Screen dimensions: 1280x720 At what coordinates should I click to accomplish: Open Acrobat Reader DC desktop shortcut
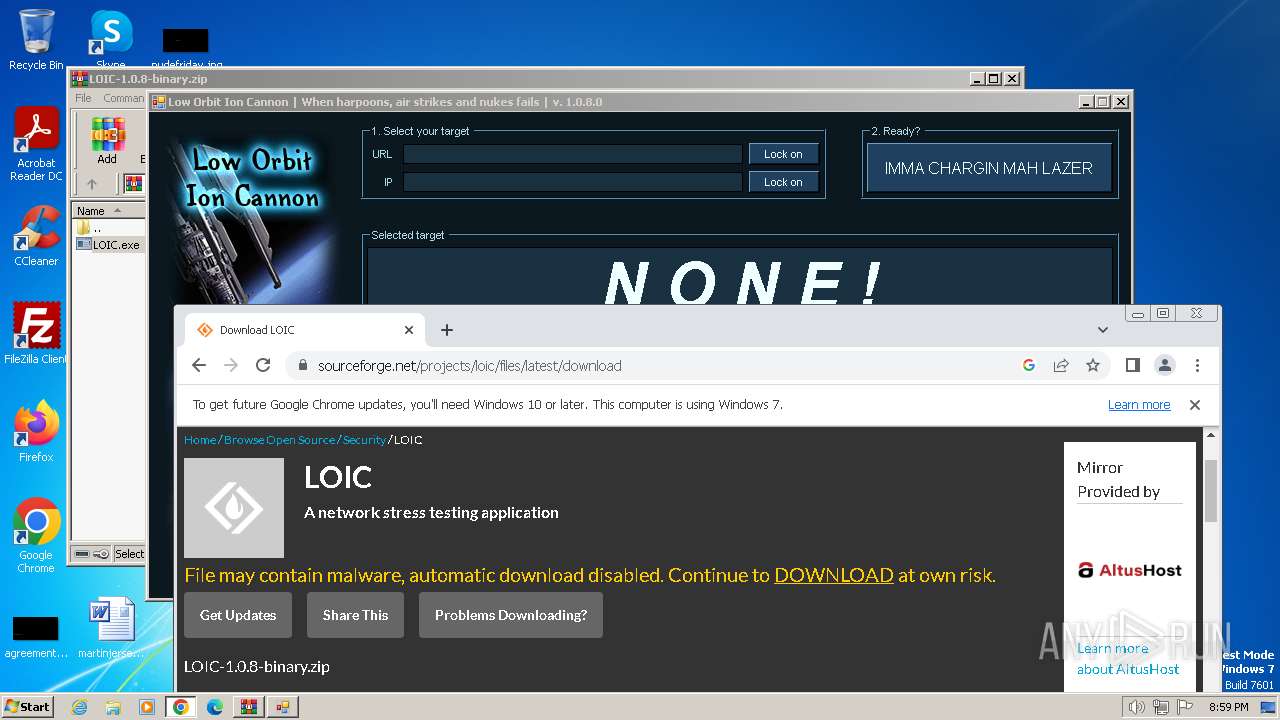coord(36,145)
